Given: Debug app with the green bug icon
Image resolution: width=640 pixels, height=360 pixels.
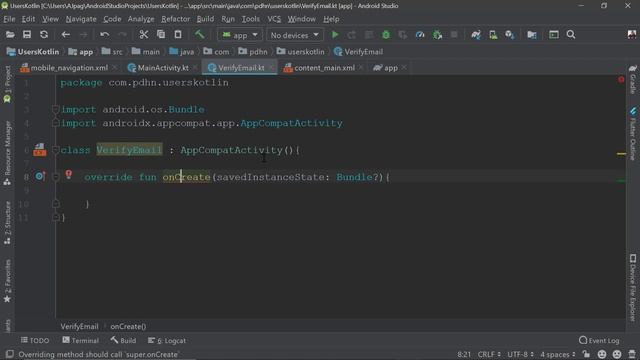Looking at the screenshot, I should click(386, 35).
